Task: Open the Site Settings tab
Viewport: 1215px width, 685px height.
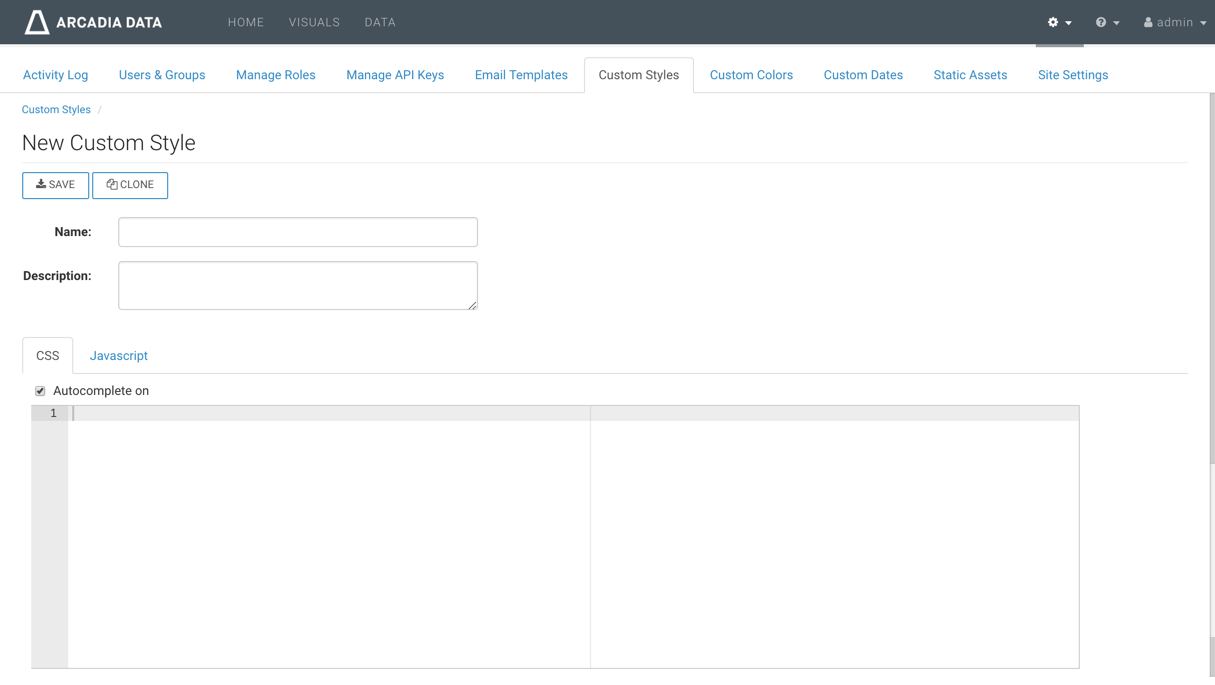Action: click(1072, 75)
